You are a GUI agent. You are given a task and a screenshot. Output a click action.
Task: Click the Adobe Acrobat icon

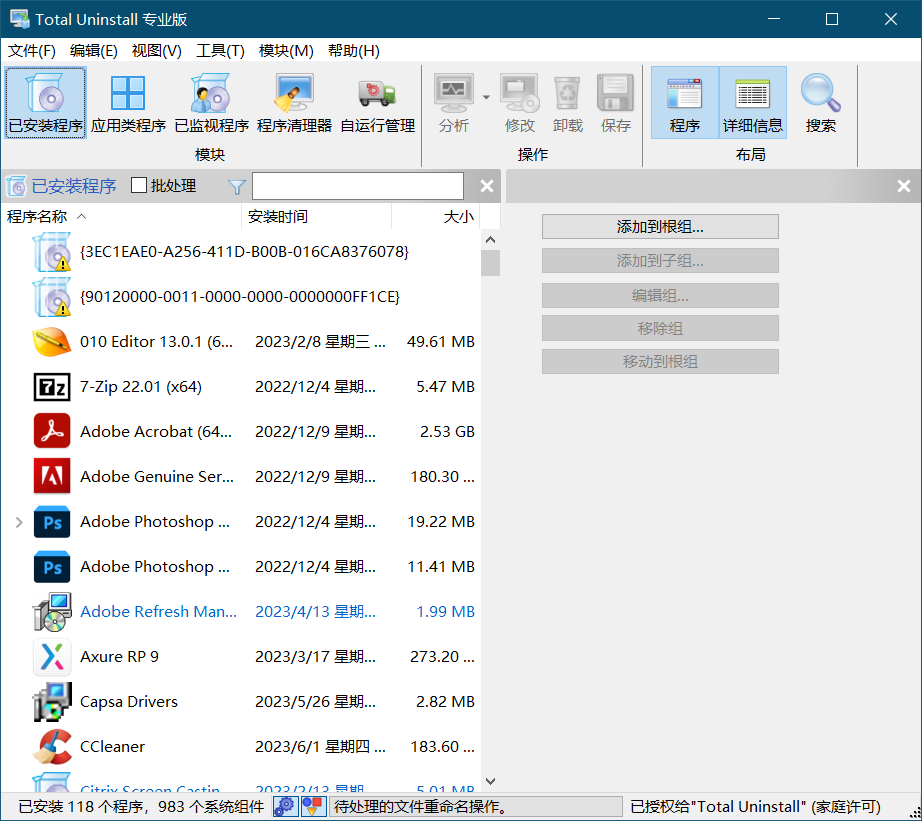pyautogui.click(x=52, y=431)
